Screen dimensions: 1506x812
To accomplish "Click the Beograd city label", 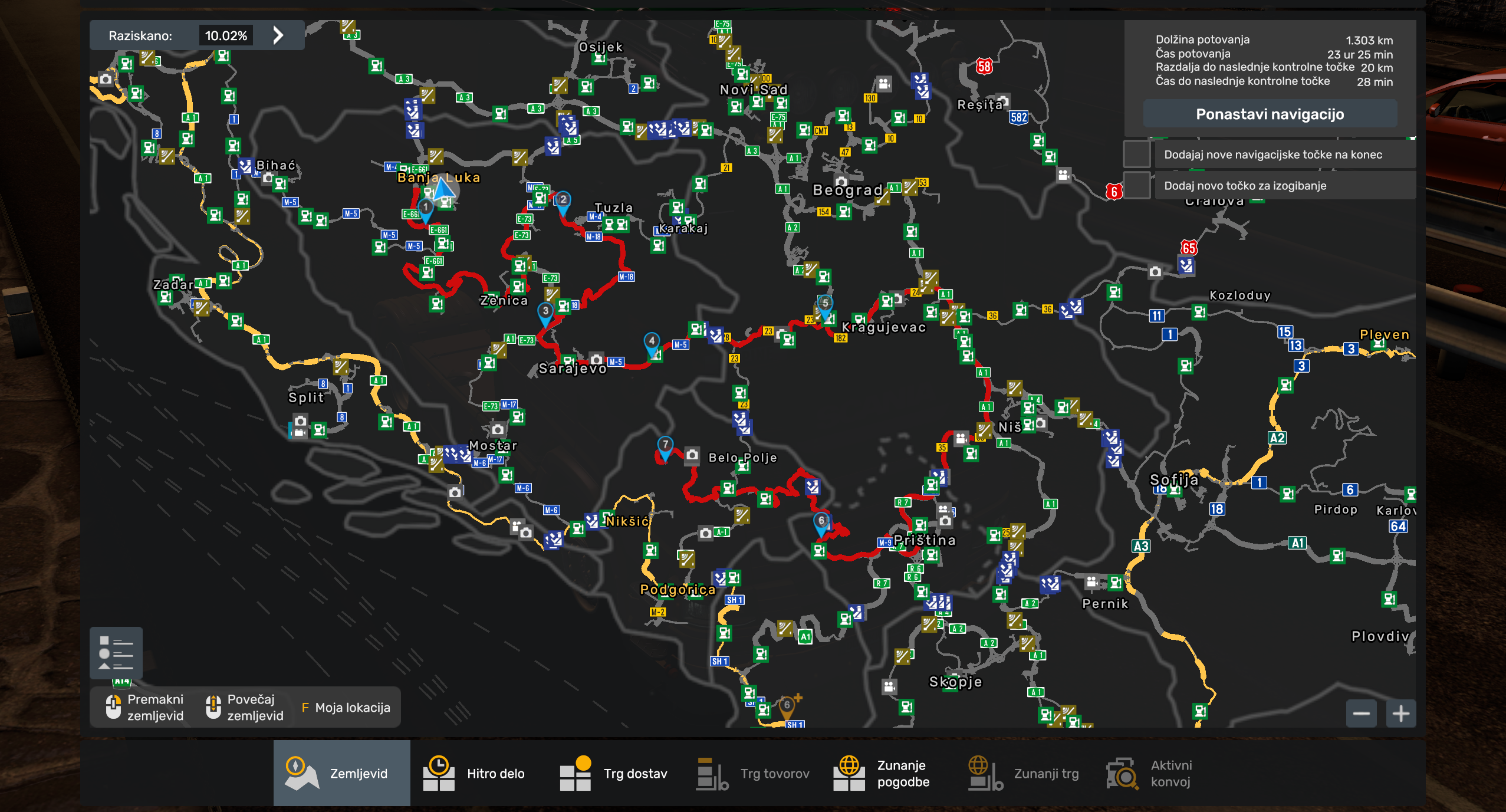I will [x=847, y=190].
